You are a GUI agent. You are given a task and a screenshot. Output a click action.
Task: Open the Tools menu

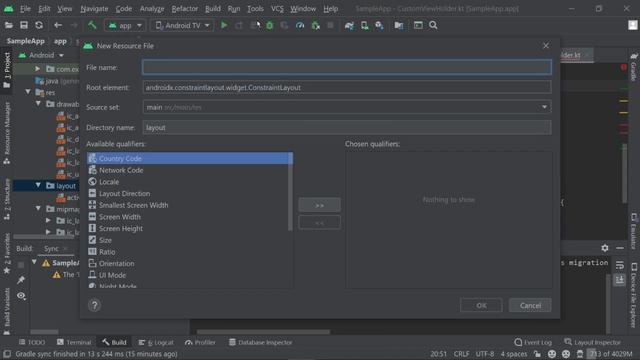pos(255,9)
